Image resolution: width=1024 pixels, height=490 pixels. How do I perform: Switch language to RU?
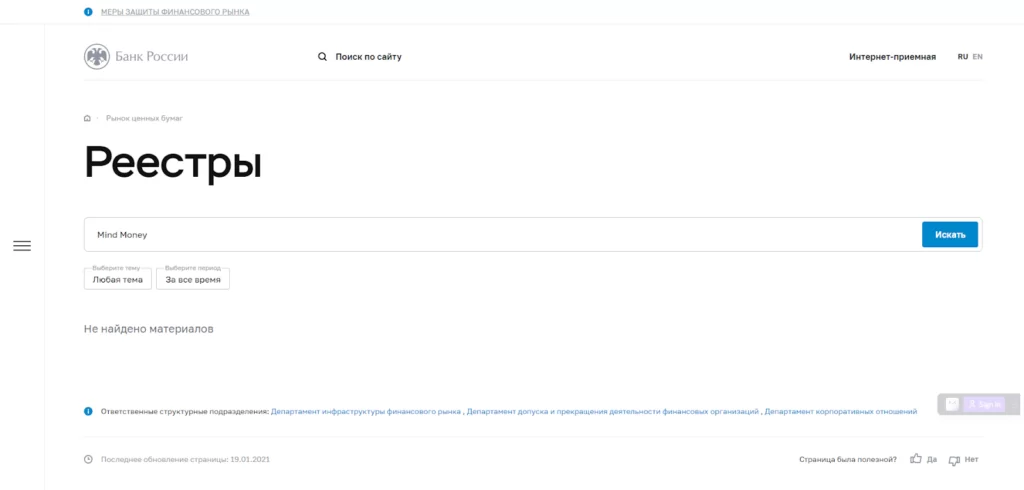[x=963, y=57]
